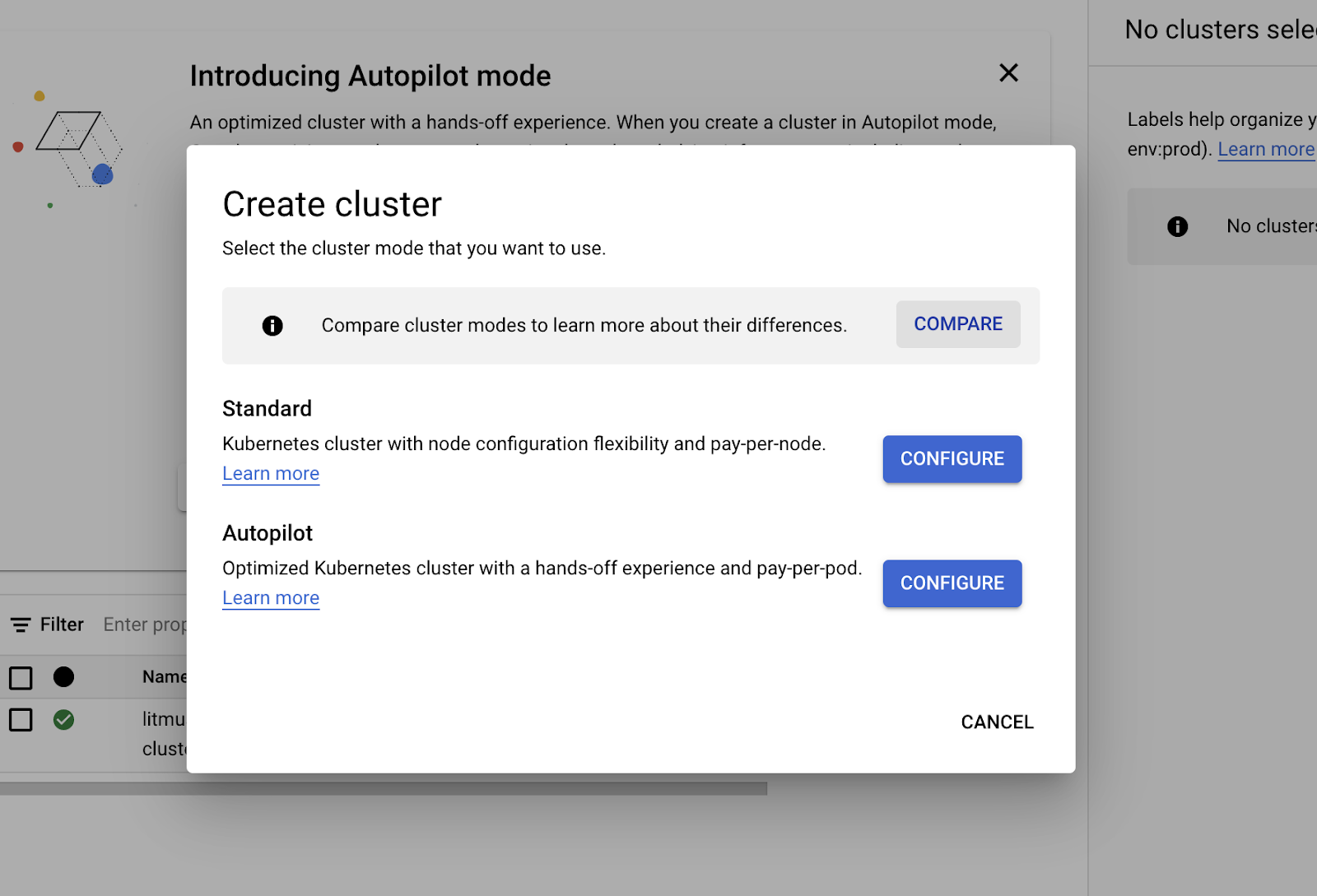The height and width of the screenshot is (896, 1317).
Task: Open Learn more under the Standard description
Action: 270,473
